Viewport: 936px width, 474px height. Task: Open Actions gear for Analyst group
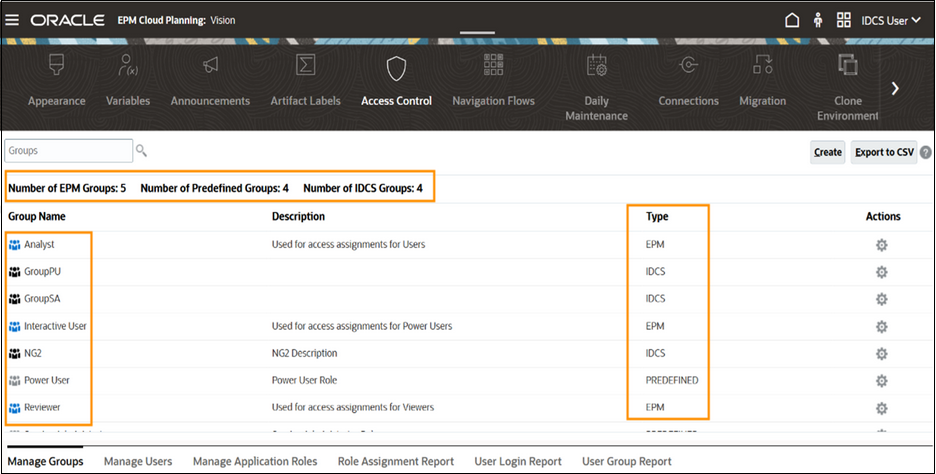pos(882,245)
